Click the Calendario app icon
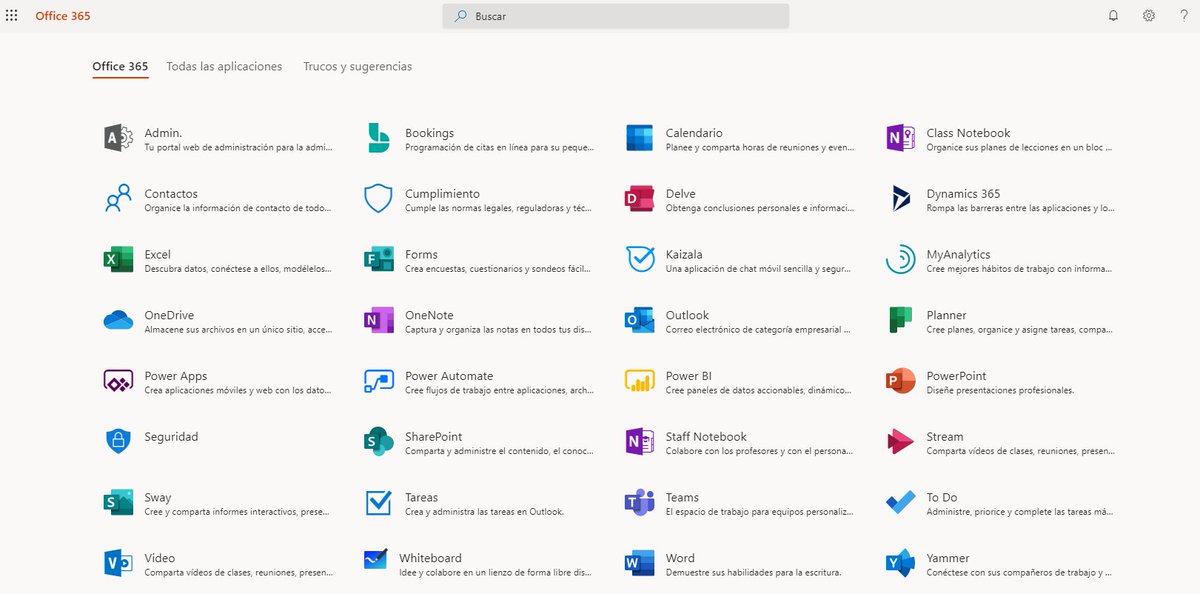The image size is (1200, 594). point(639,138)
